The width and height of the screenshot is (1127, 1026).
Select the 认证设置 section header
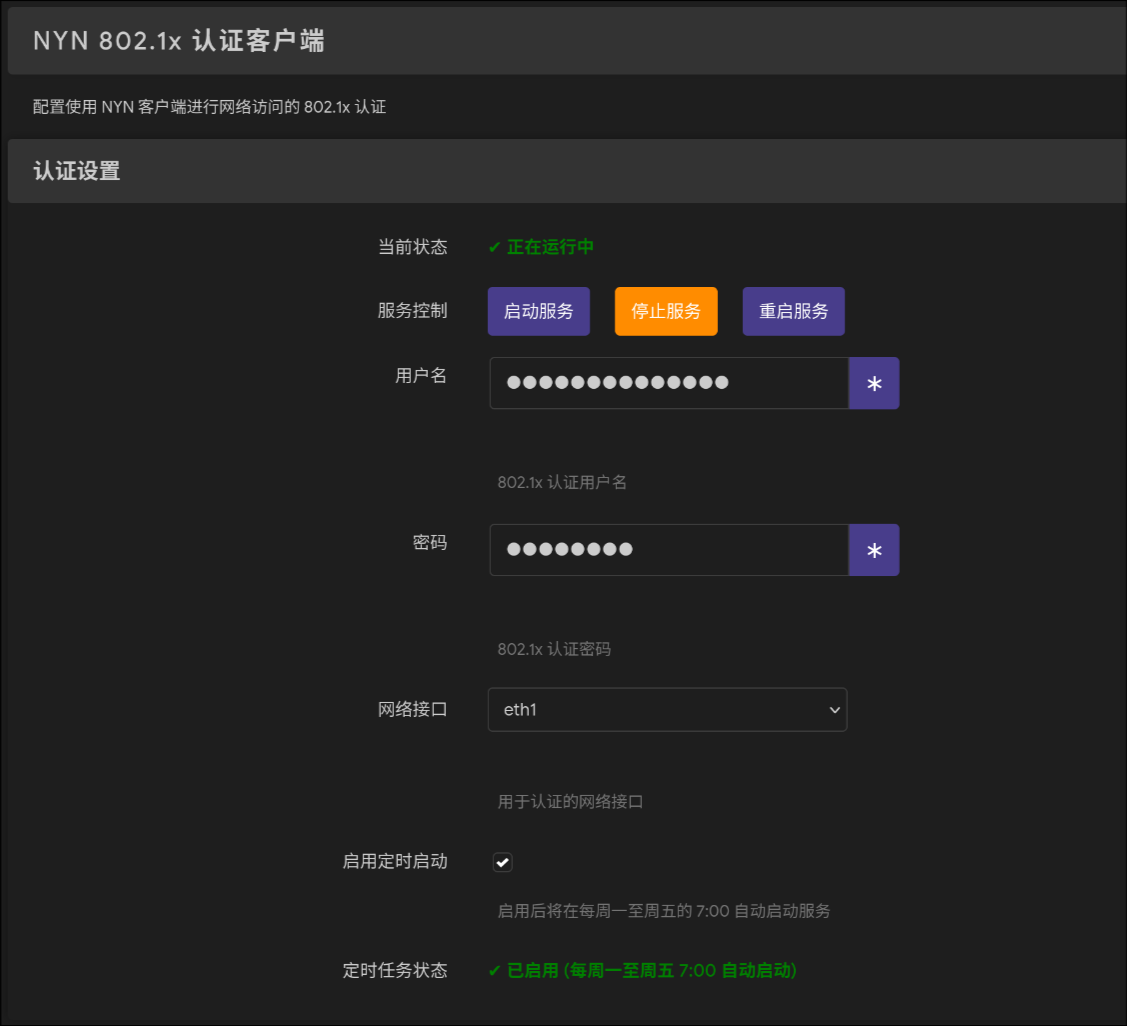(77, 171)
